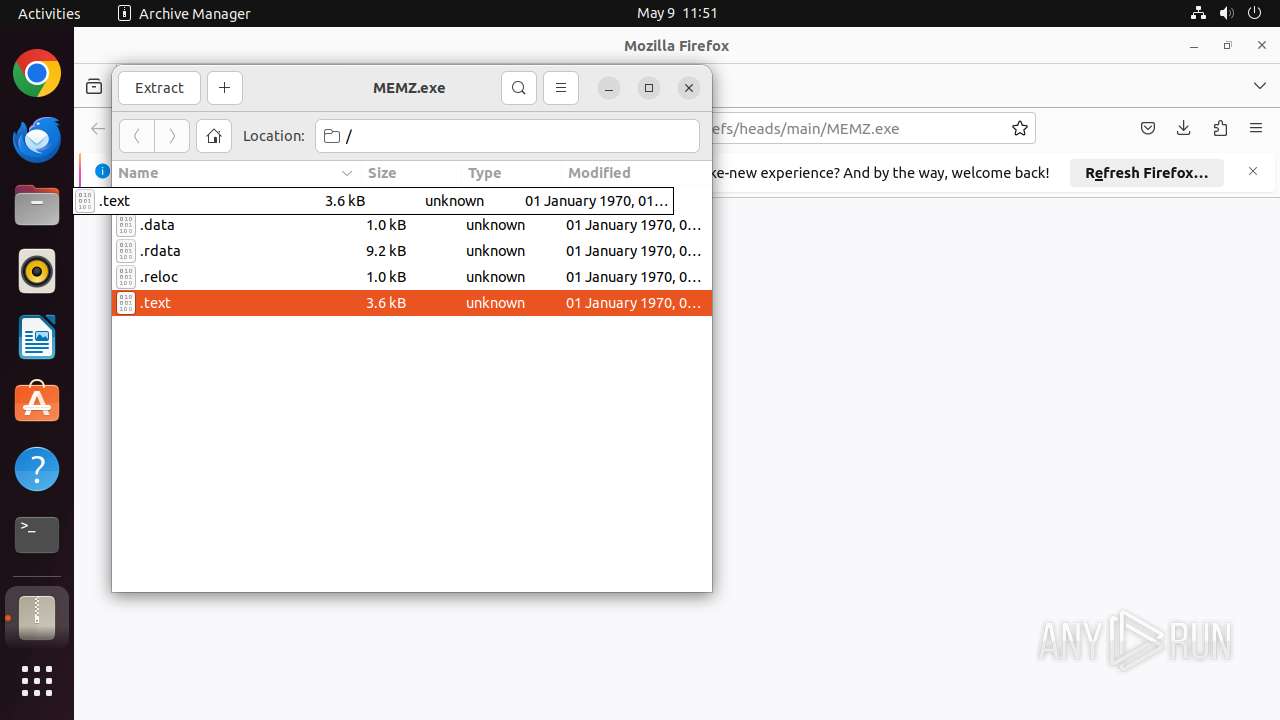Open Help from dock
The width and height of the screenshot is (1280, 720).
(x=37, y=469)
